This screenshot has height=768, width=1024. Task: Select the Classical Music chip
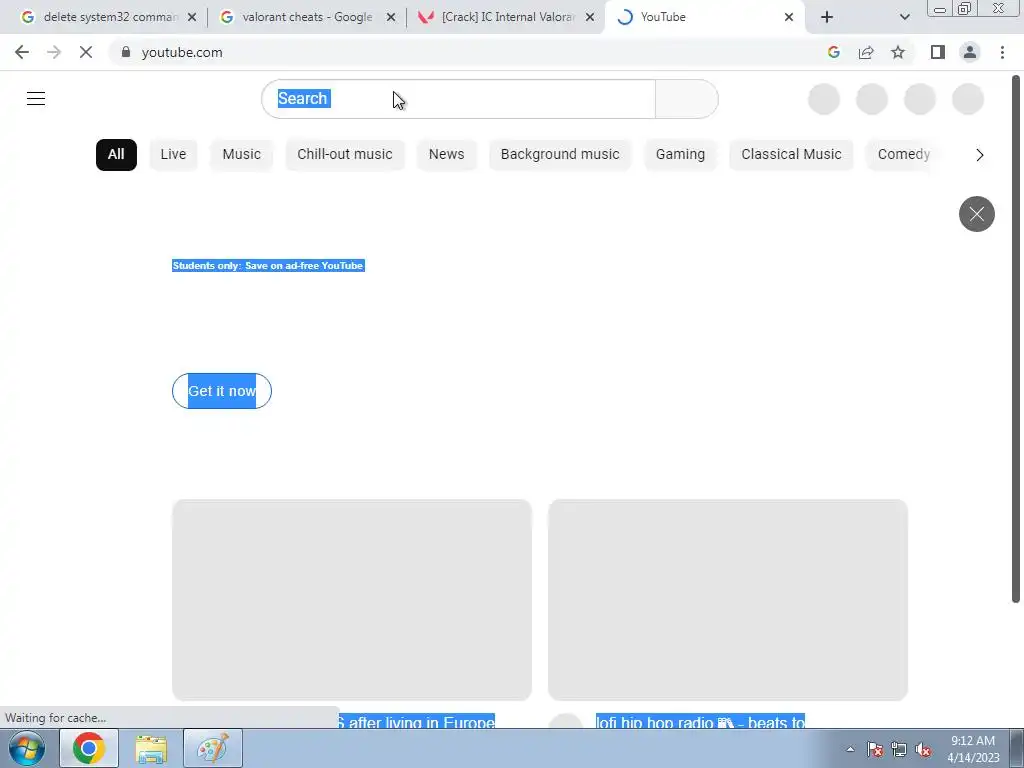[x=792, y=155]
